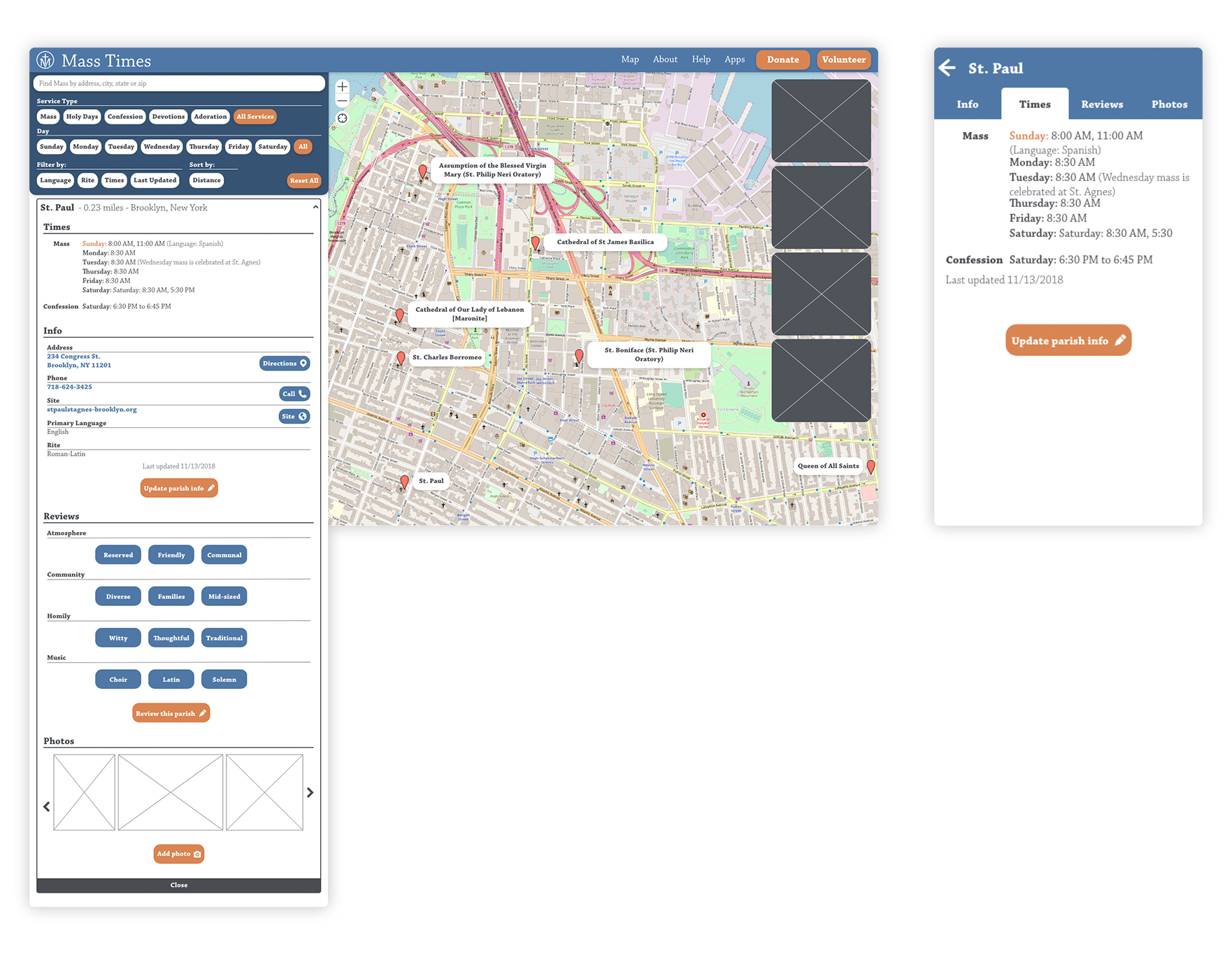Filter services by Holy Days
1232x955 pixels.
click(83, 117)
